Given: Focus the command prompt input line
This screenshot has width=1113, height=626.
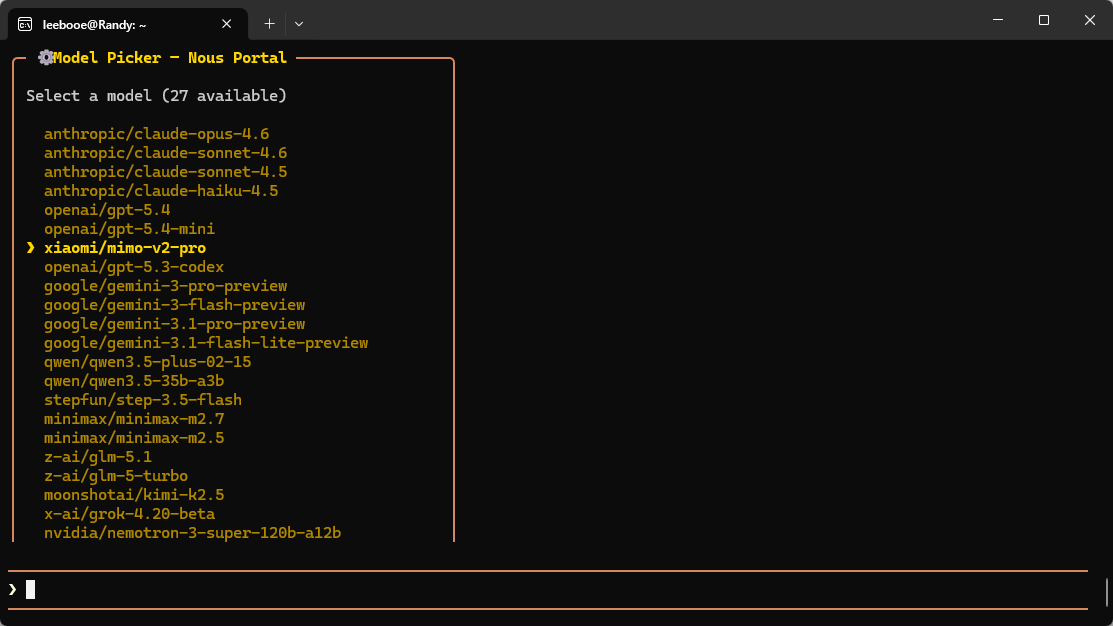Looking at the screenshot, I should [547, 590].
